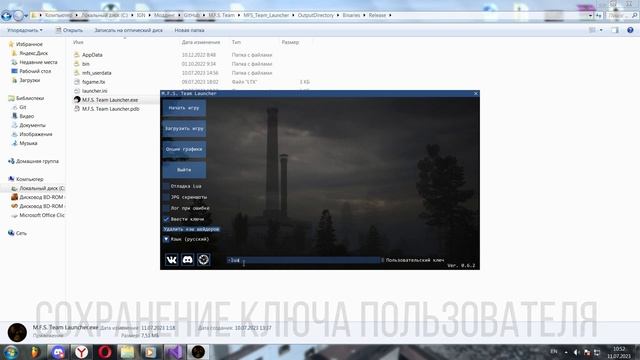This screenshot has width=640, height=360.
Task: Click 'Удалить кэш шейдеров' button
Action: point(191,229)
